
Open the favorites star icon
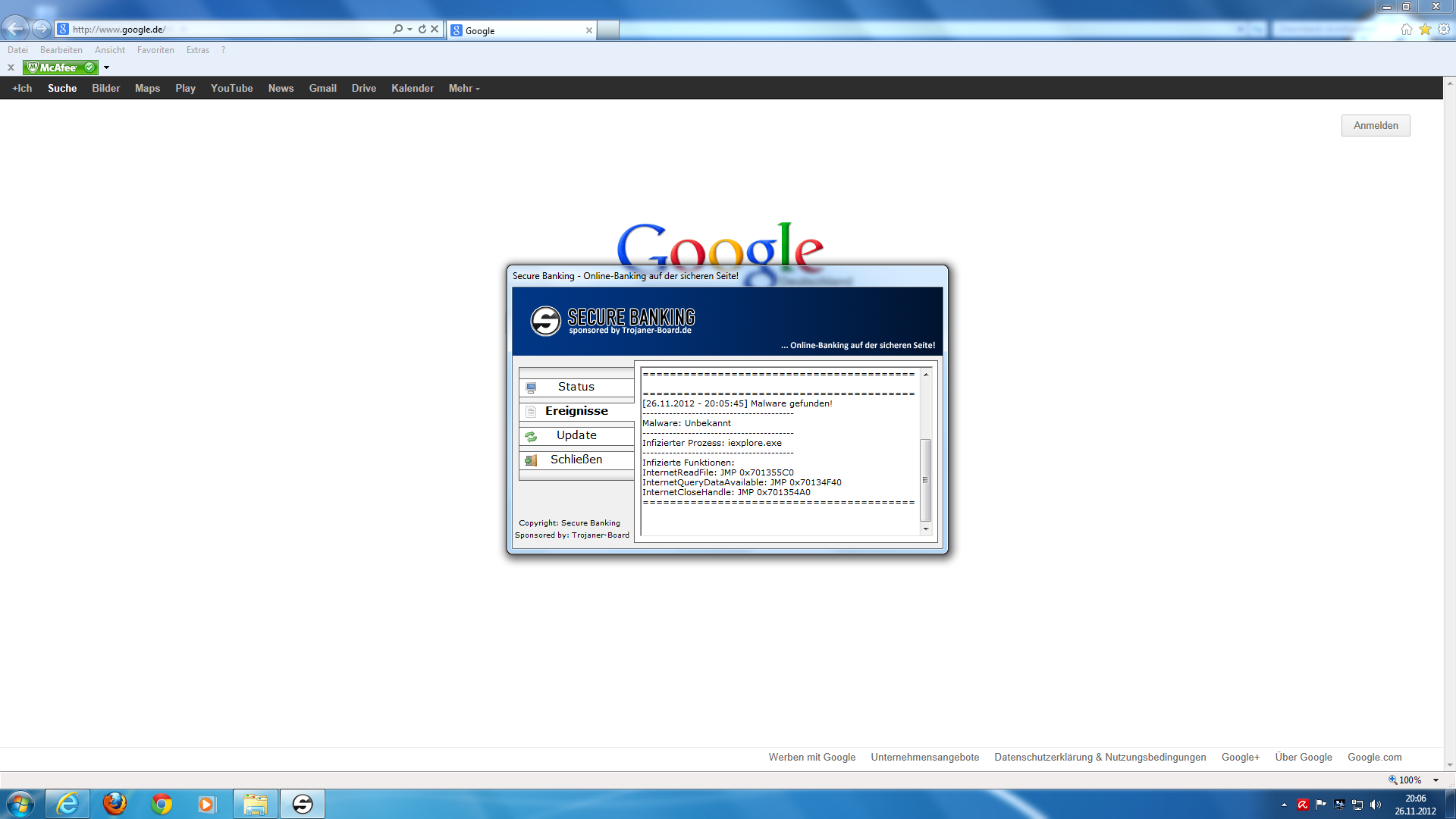pyautogui.click(x=1425, y=30)
